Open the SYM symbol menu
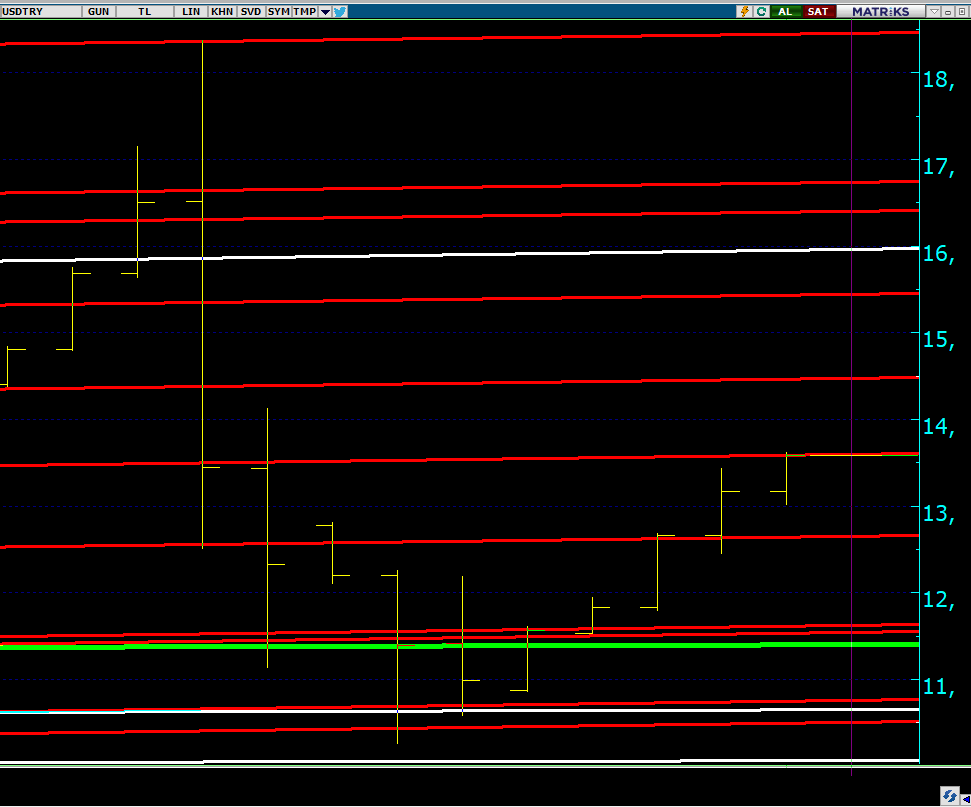This screenshot has height=807, width=971. 279,12
